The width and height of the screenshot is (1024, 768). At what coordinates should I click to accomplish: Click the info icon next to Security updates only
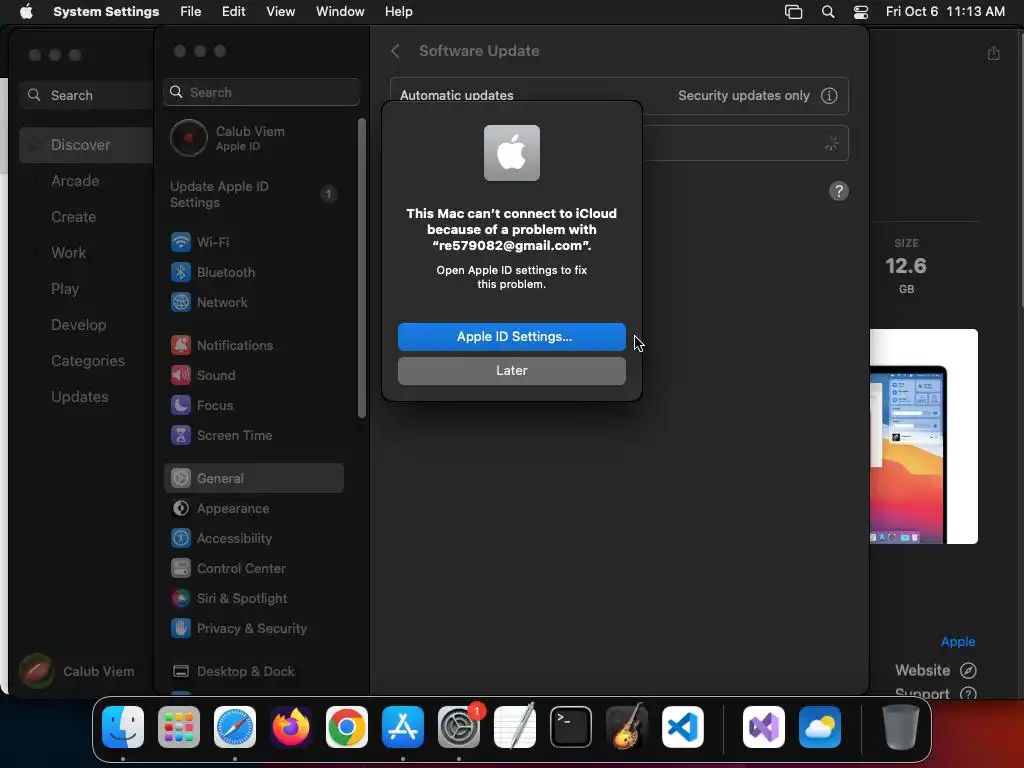pos(829,95)
